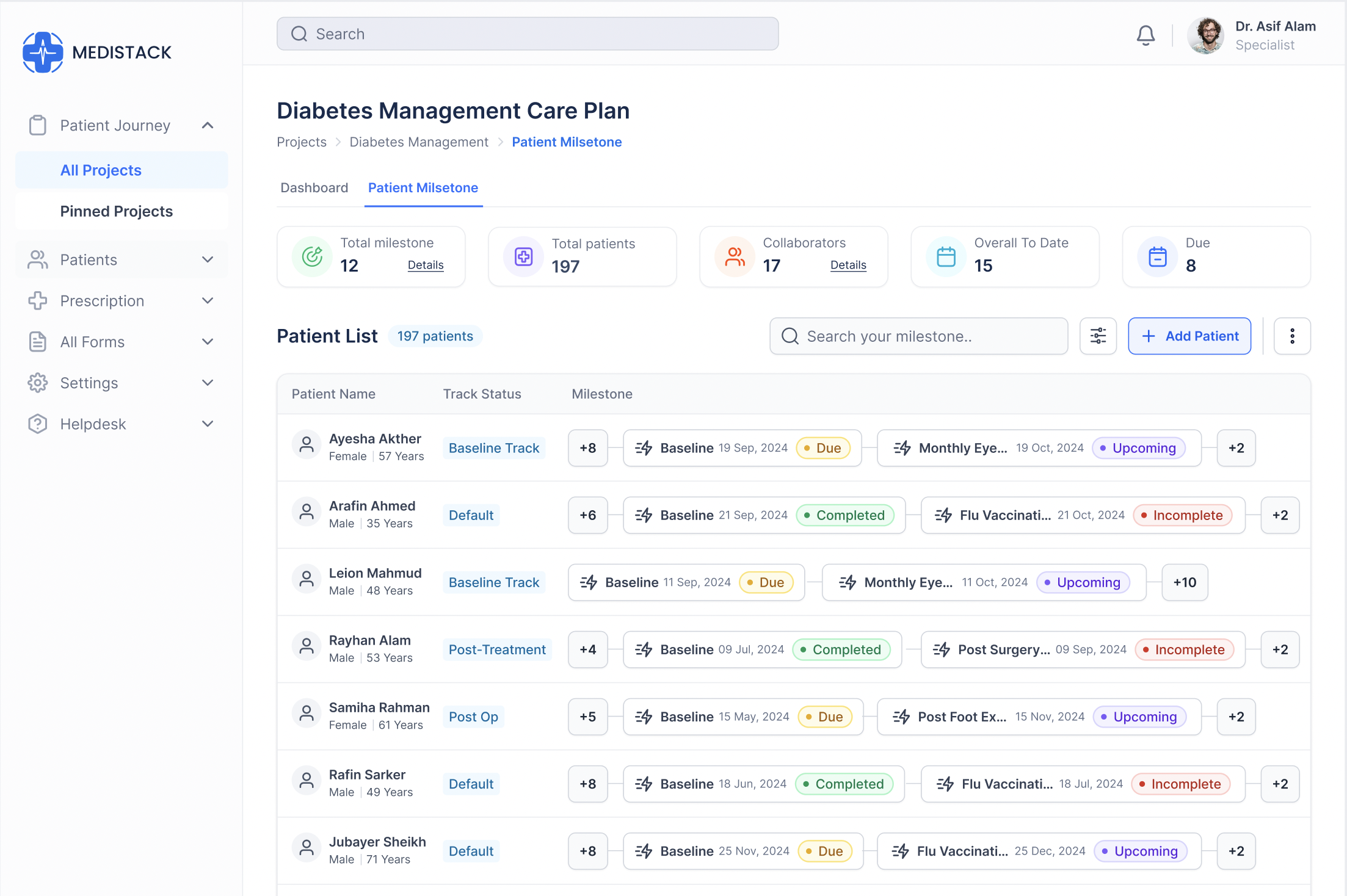The width and height of the screenshot is (1347, 896).
Task: Expand the All Forms section
Action: click(x=208, y=342)
